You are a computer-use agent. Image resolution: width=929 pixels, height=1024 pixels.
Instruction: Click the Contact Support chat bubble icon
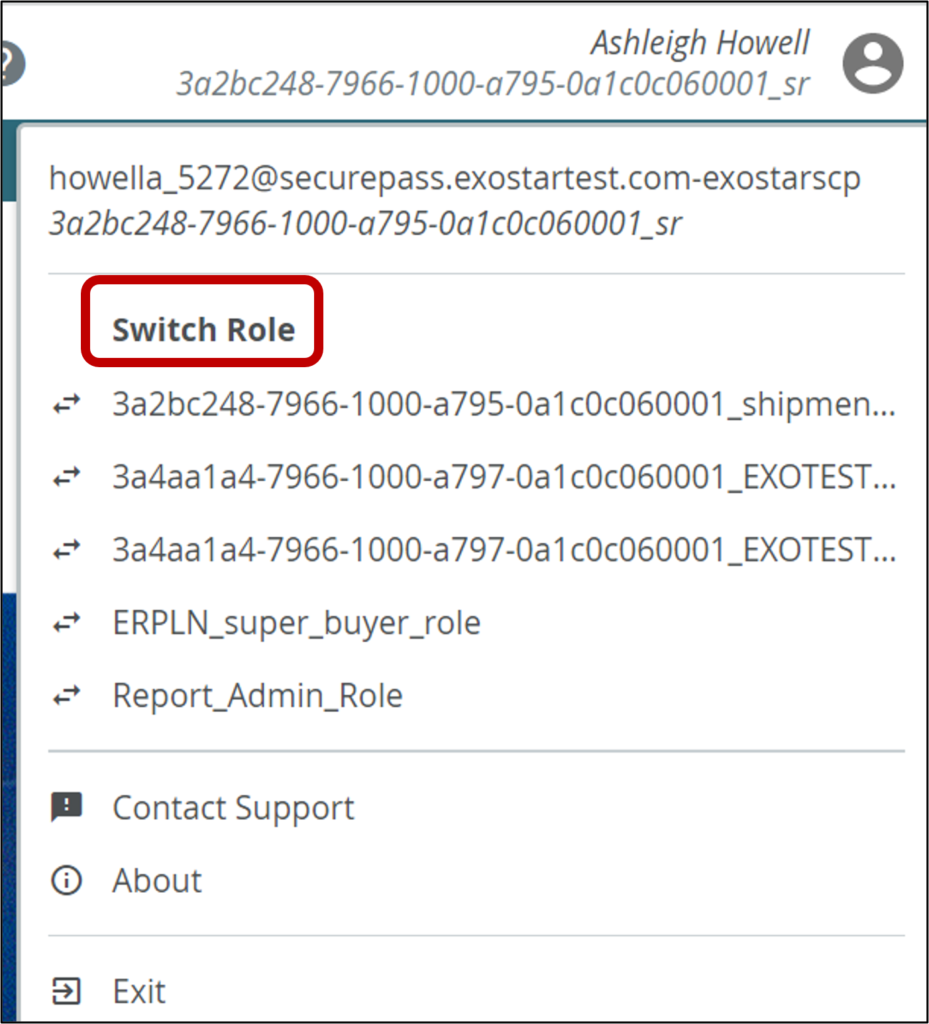click(x=67, y=807)
